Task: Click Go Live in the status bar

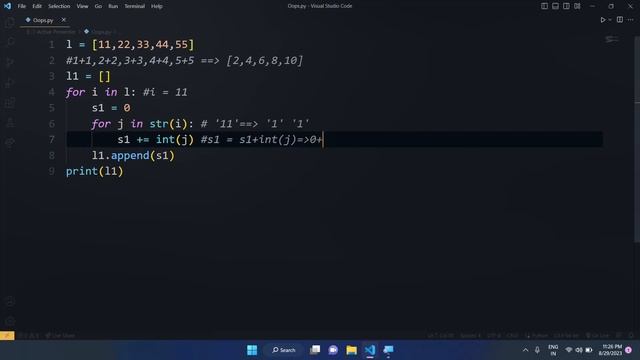Action: pos(597,336)
